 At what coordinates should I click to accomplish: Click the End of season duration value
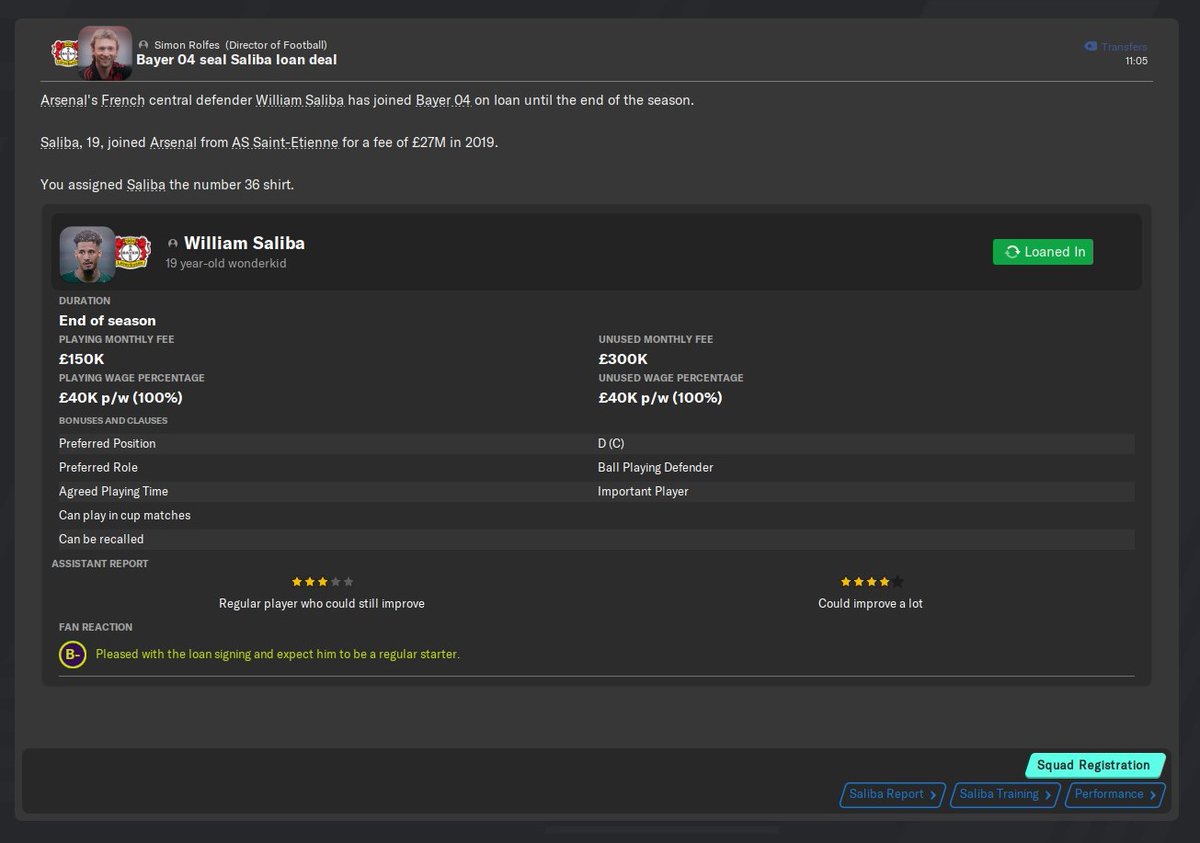(107, 321)
